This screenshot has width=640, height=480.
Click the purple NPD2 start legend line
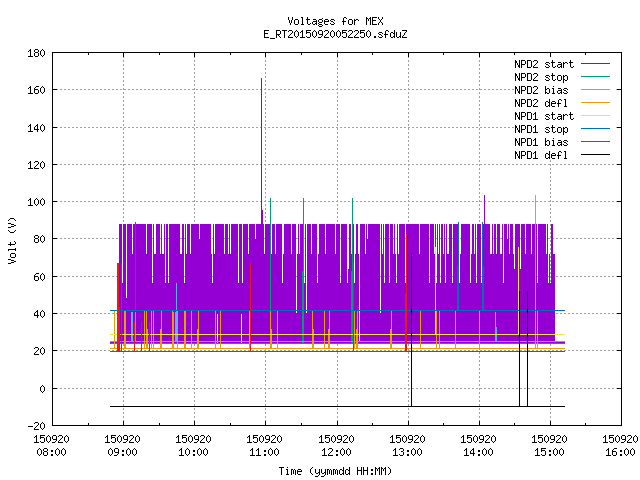pos(595,64)
